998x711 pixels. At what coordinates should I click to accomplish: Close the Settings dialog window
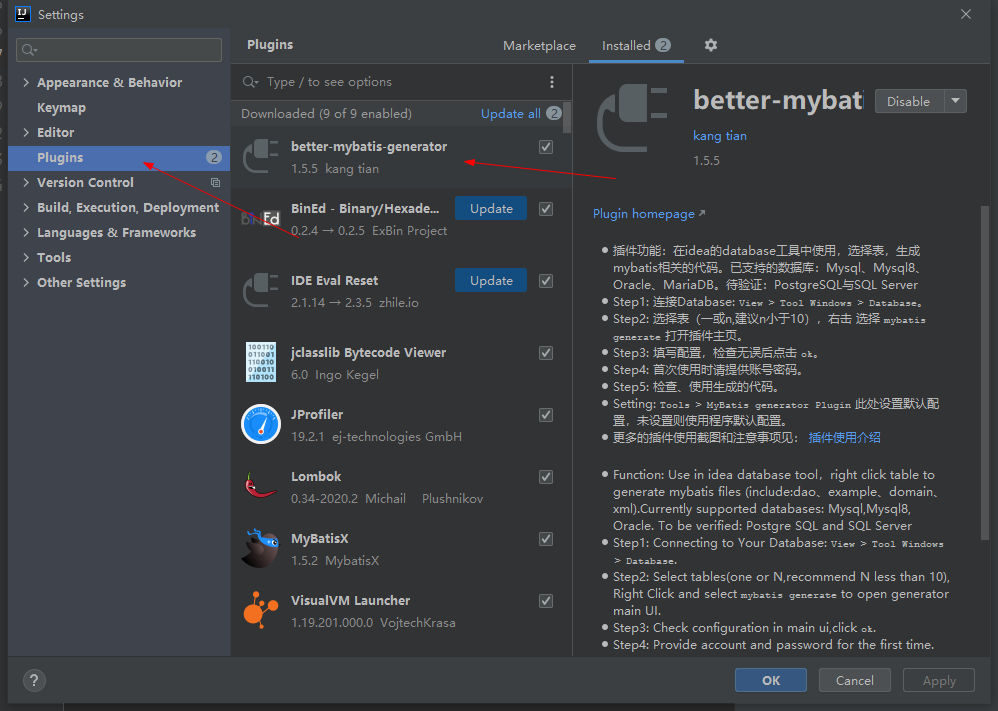tap(966, 14)
